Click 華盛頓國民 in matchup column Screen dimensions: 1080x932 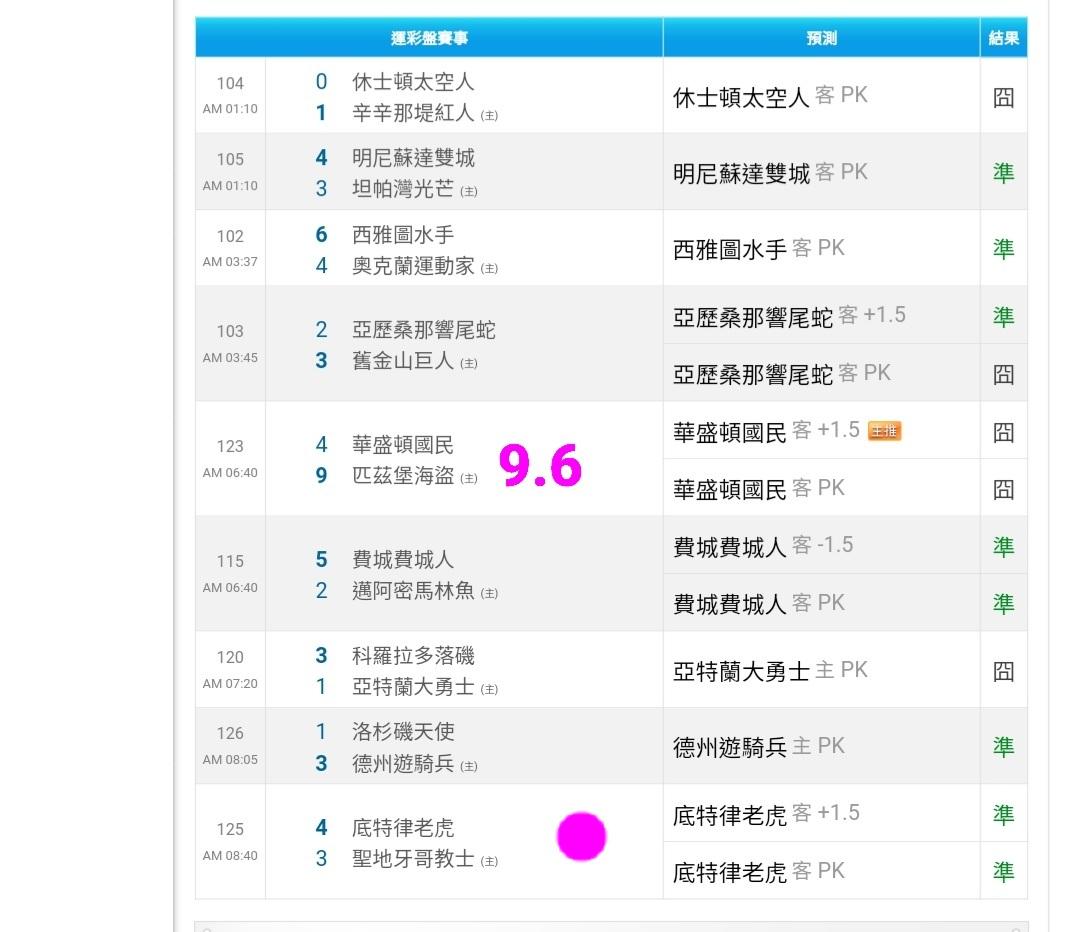402,444
